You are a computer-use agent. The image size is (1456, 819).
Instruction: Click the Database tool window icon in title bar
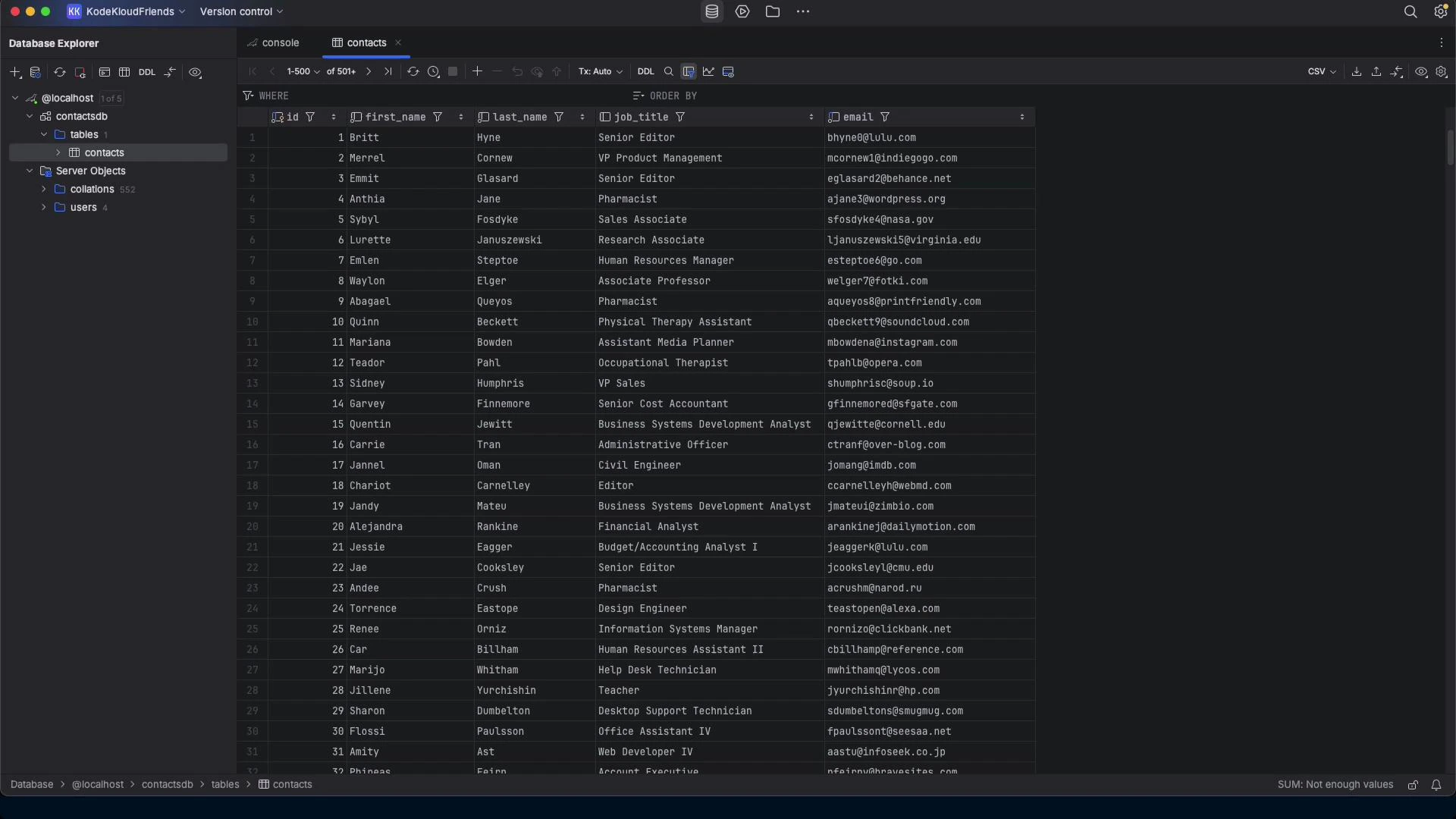712,11
